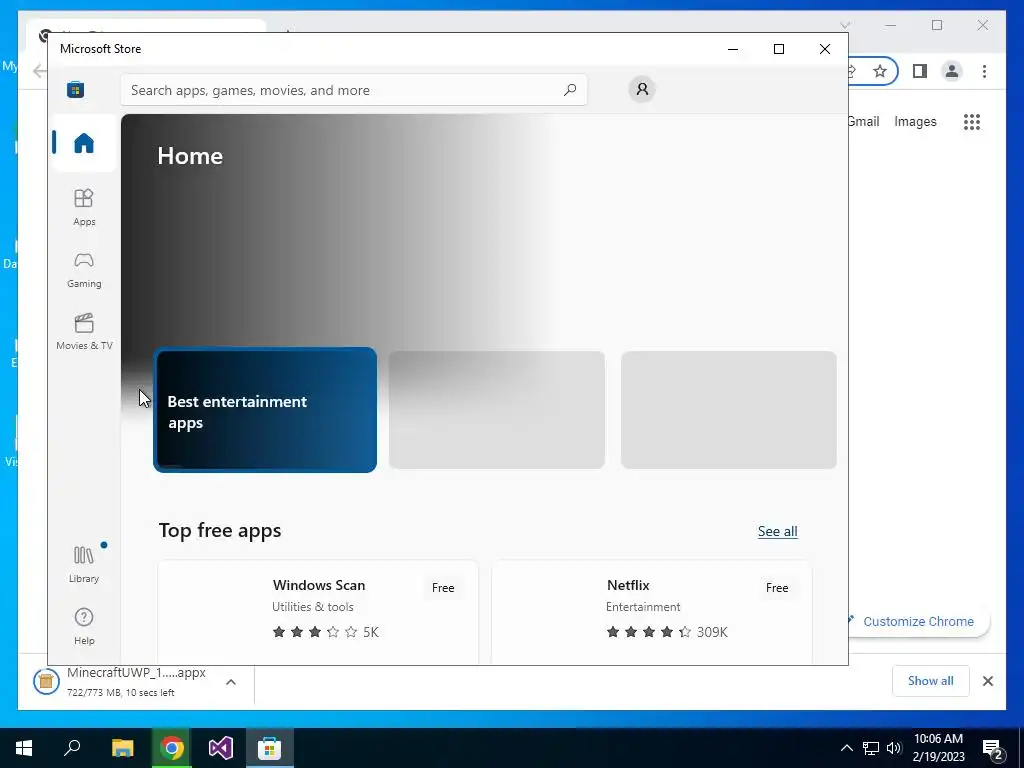Click Free button for Windows Scan
This screenshot has width=1024, height=768.
443,588
